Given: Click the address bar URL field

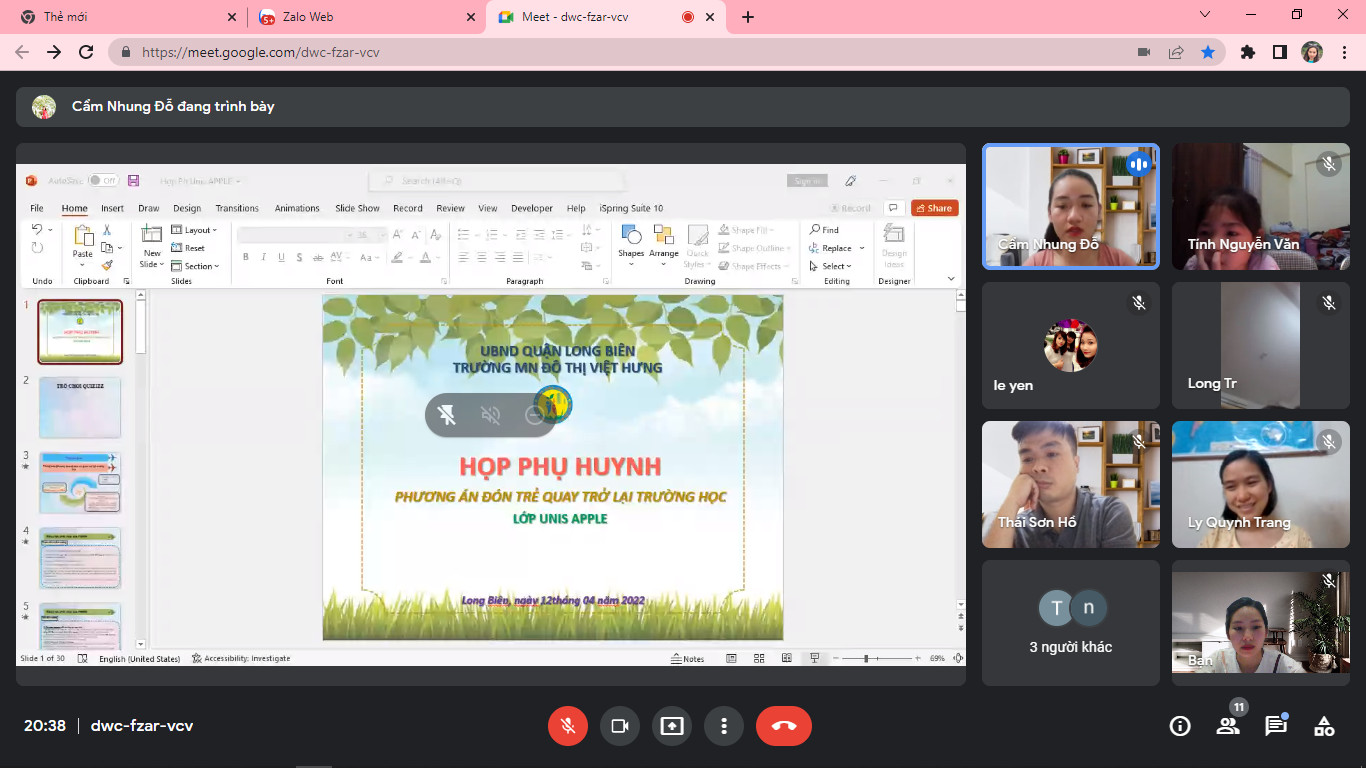Looking at the screenshot, I should pos(600,52).
